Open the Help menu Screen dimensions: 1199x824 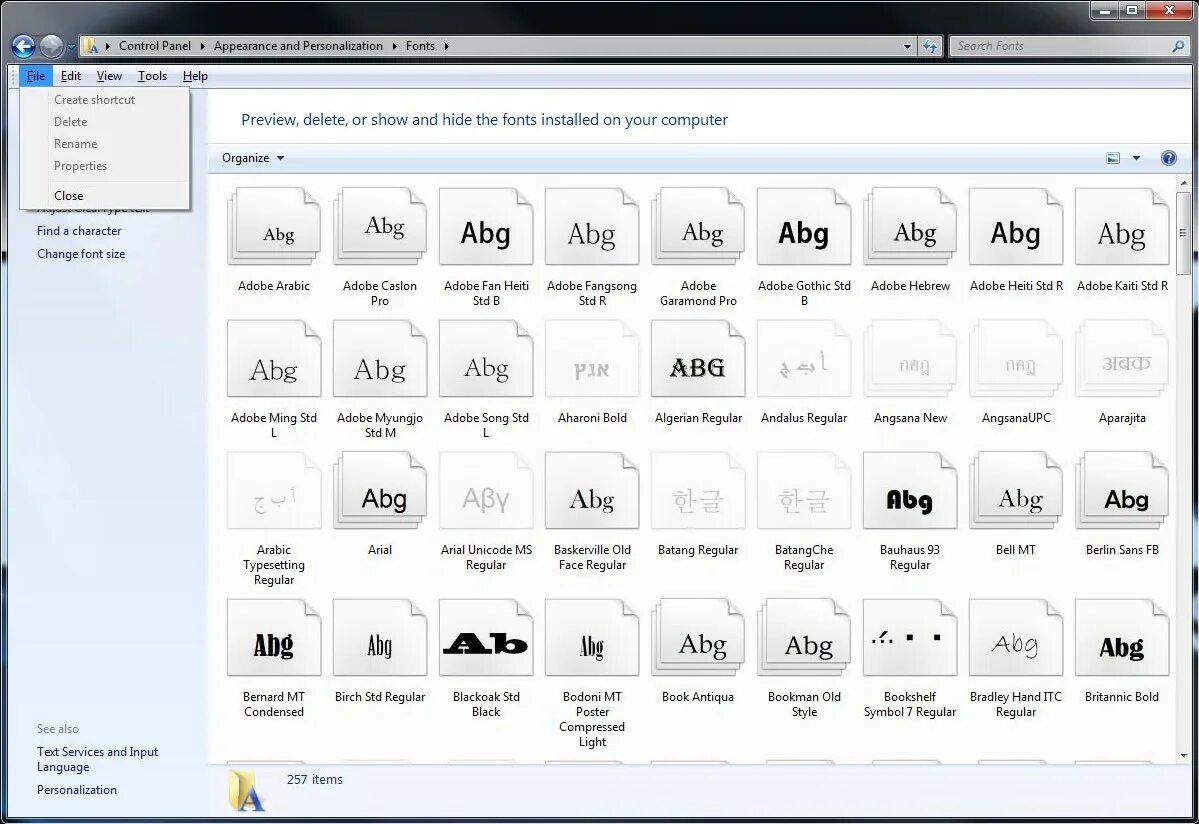[195, 76]
